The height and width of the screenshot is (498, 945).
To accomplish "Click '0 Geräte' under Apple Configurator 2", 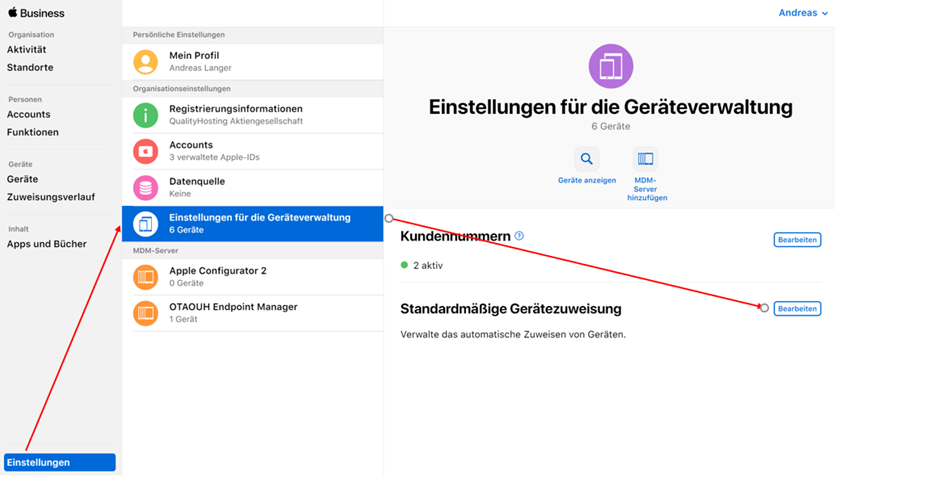I will pyautogui.click(x=186, y=283).
